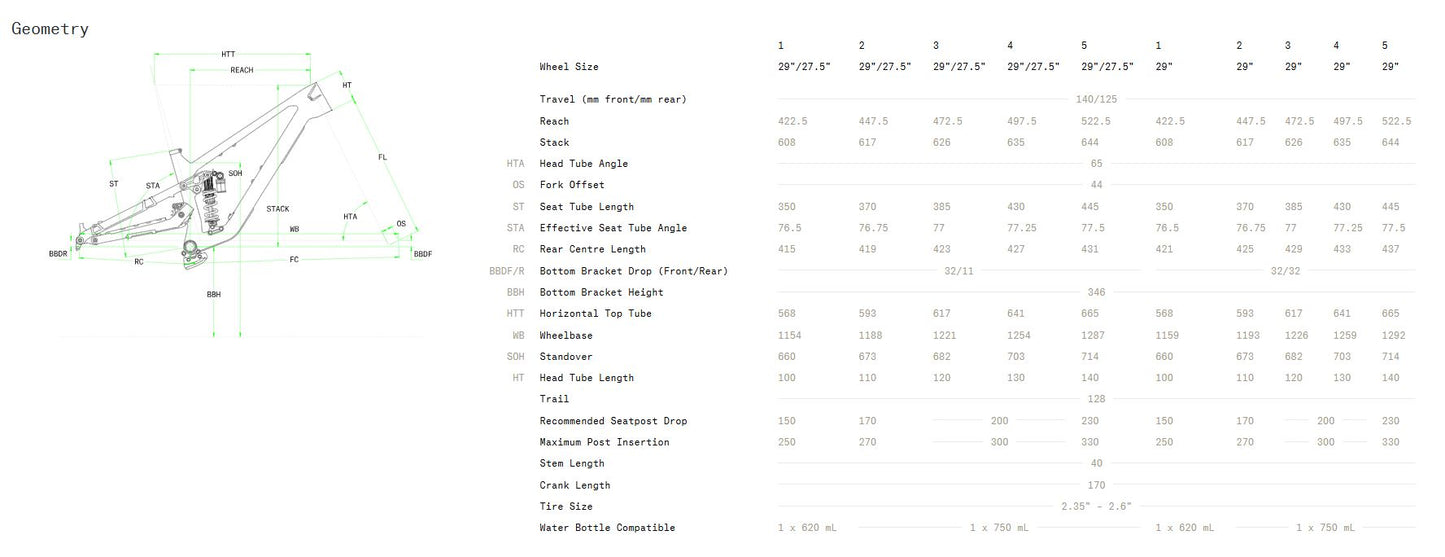Viewport: 1445px width, 557px height.
Task: Click the wheelbase value 1292
Action: click(1390, 336)
